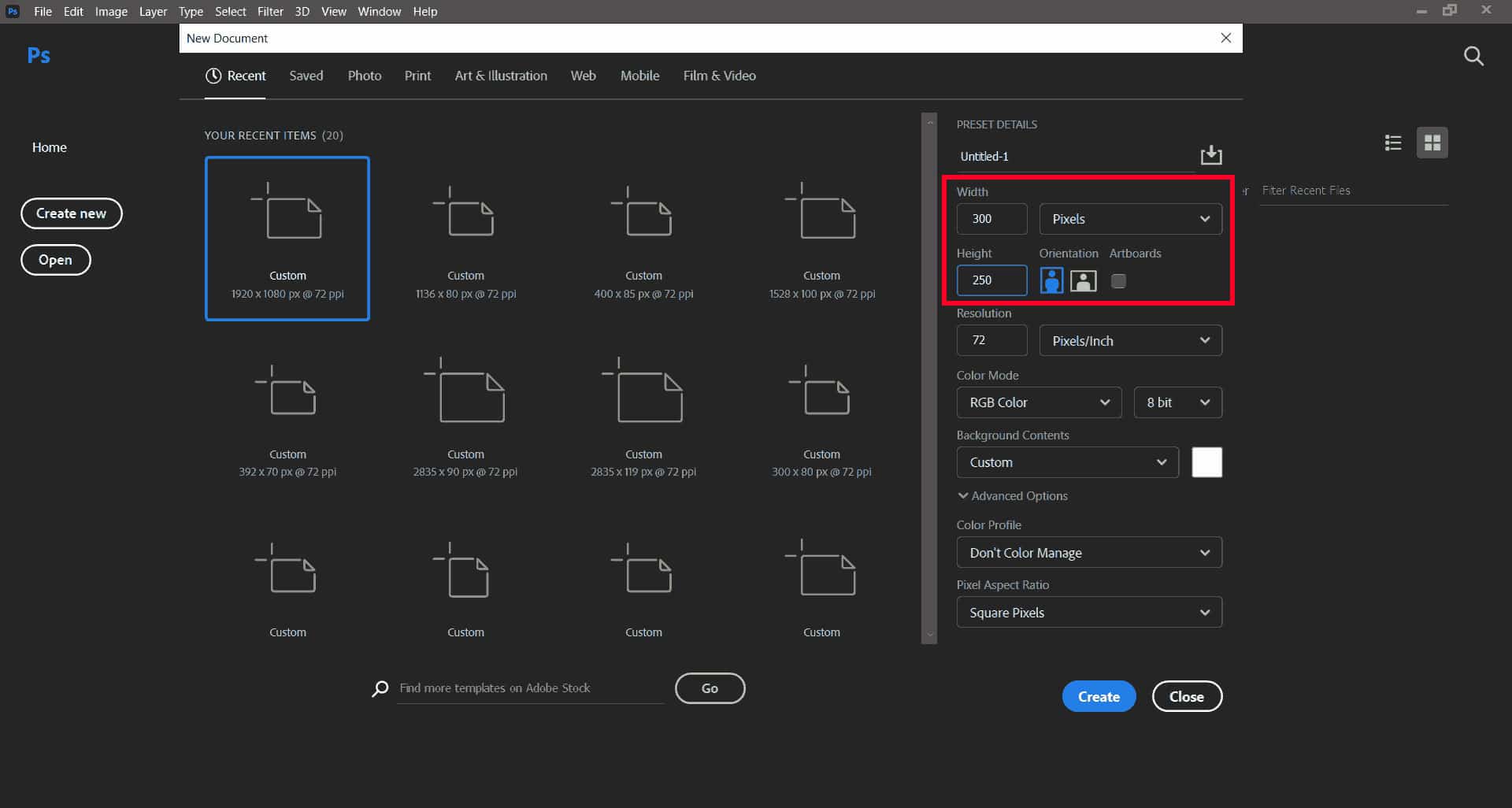Click the Go button
Screen dimensions: 1512x808
click(710, 688)
